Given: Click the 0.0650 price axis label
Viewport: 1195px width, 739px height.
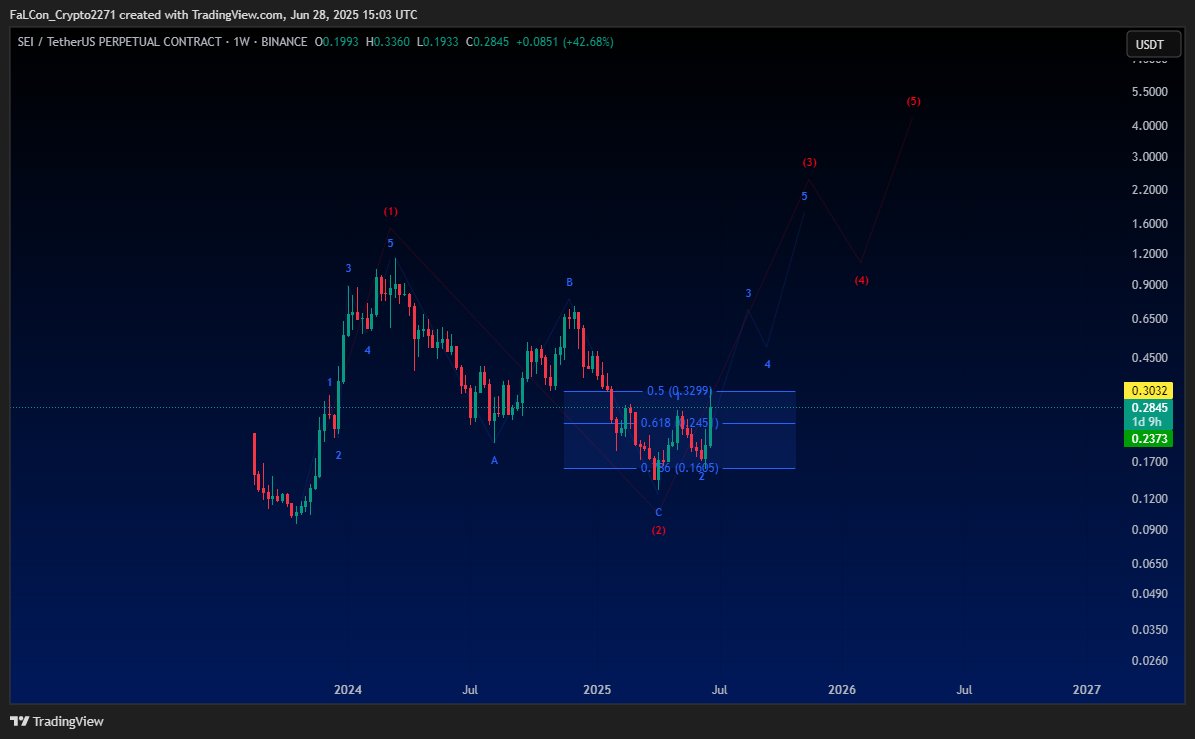Looking at the screenshot, I should [1149, 564].
